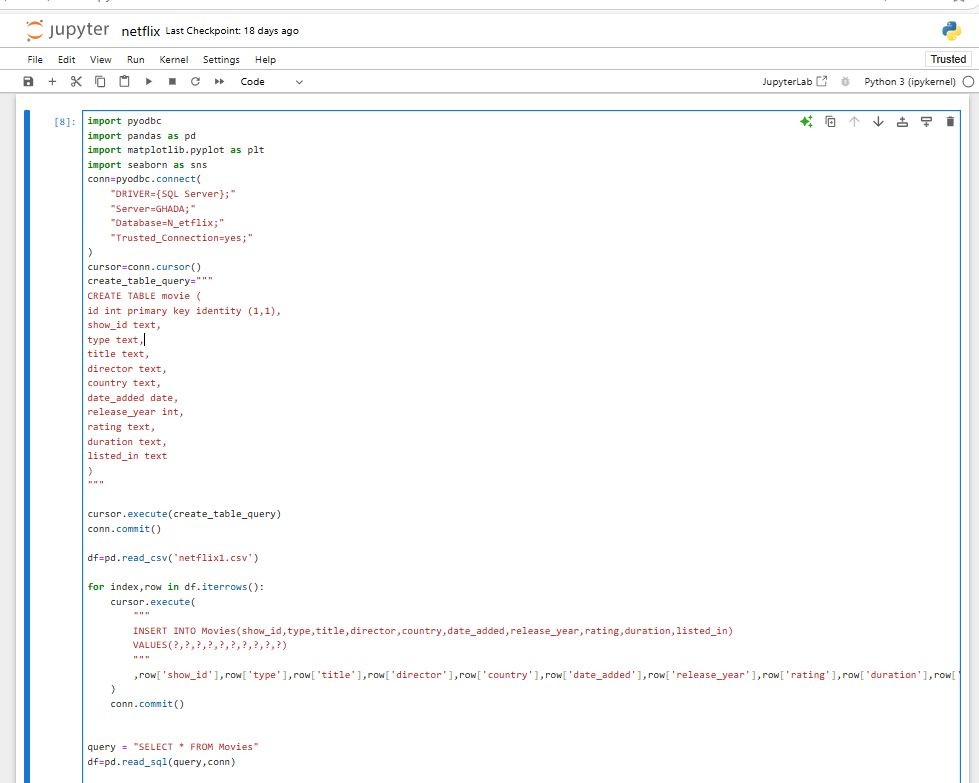Screen dimensions: 979x783
Task: Click the import seaborn as sns line
Action: click(147, 165)
